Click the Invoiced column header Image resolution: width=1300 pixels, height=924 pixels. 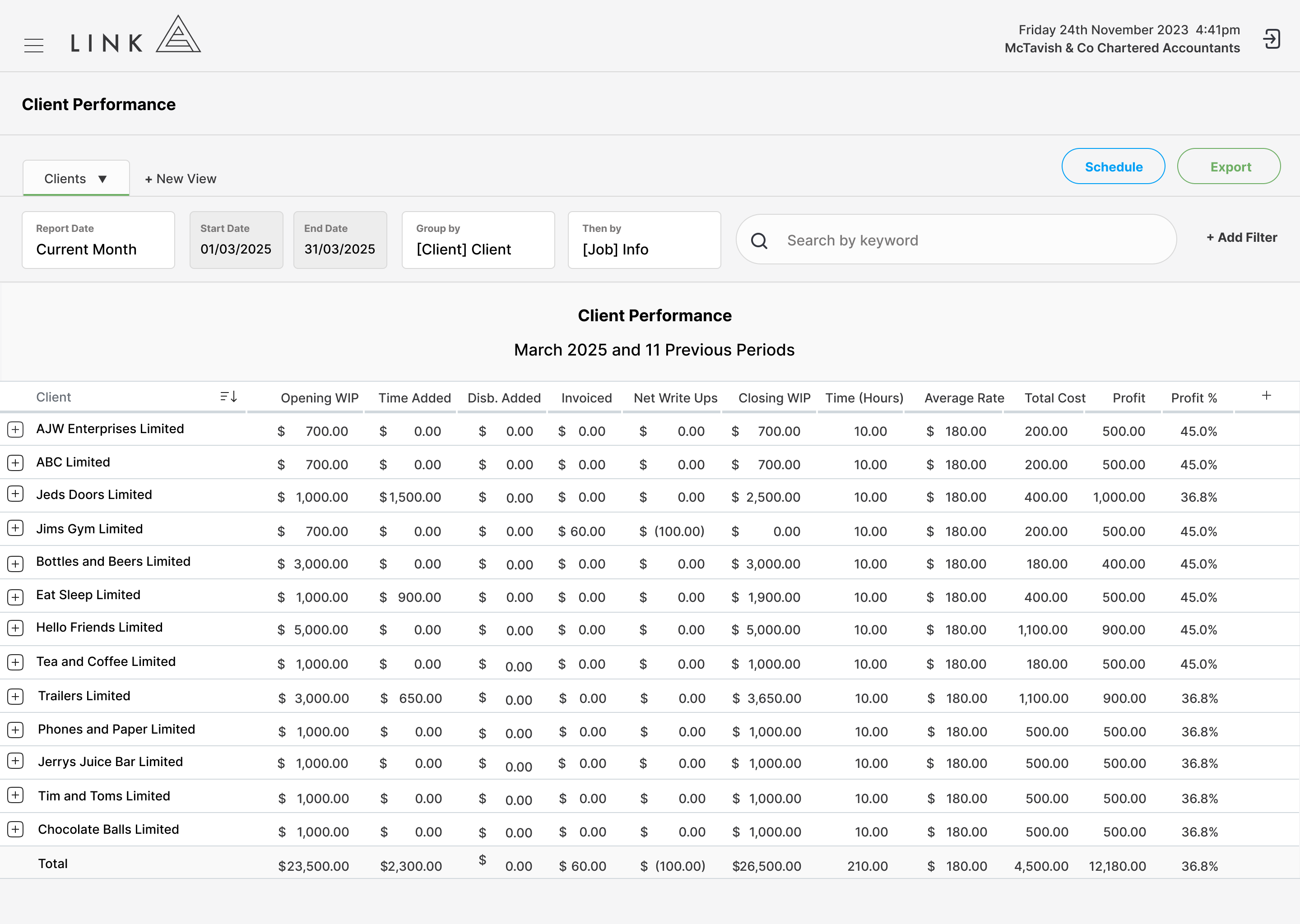[x=586, y=397]
